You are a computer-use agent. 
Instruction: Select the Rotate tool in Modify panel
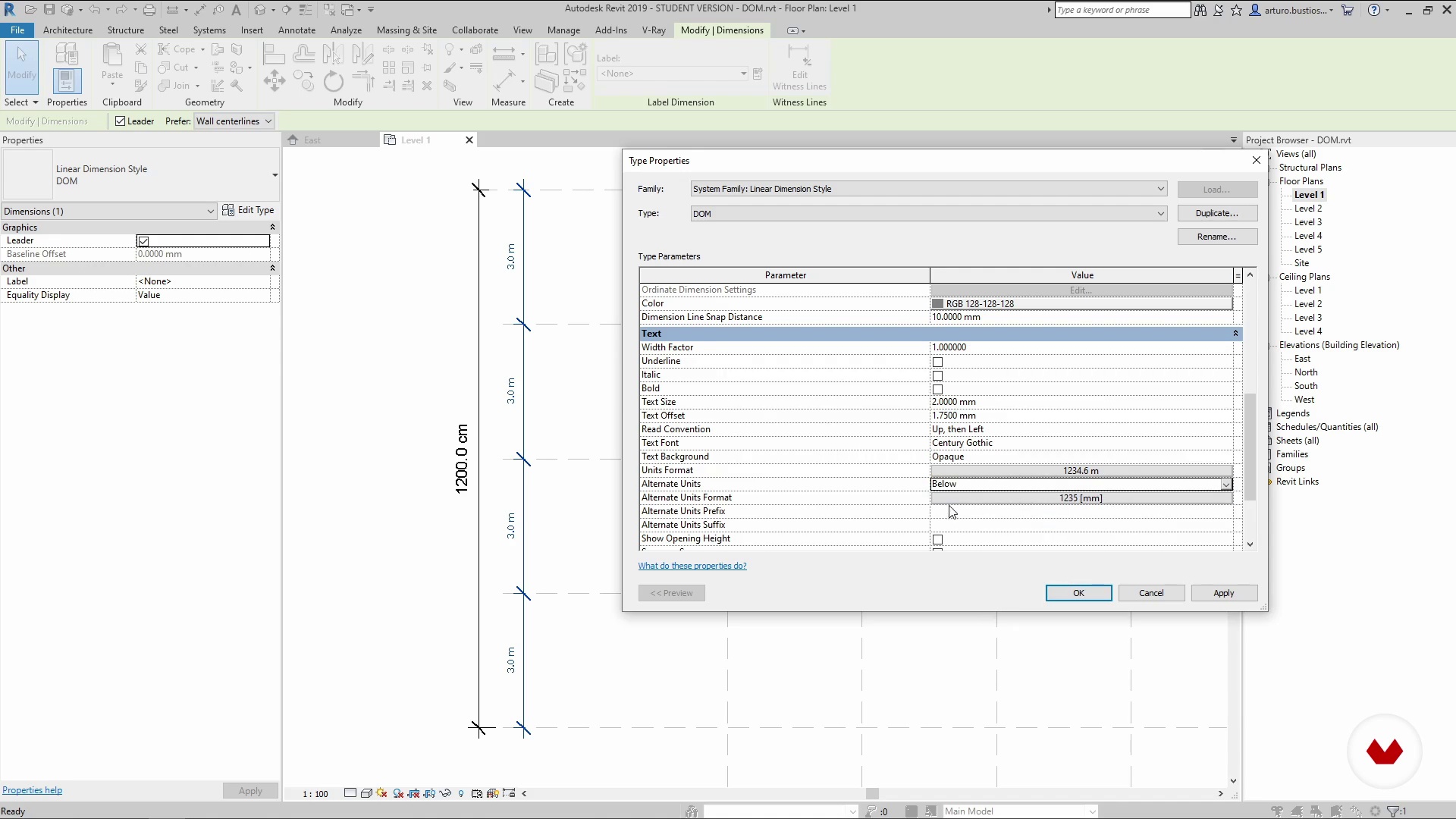pyautogui.click(x=333, y=81)
